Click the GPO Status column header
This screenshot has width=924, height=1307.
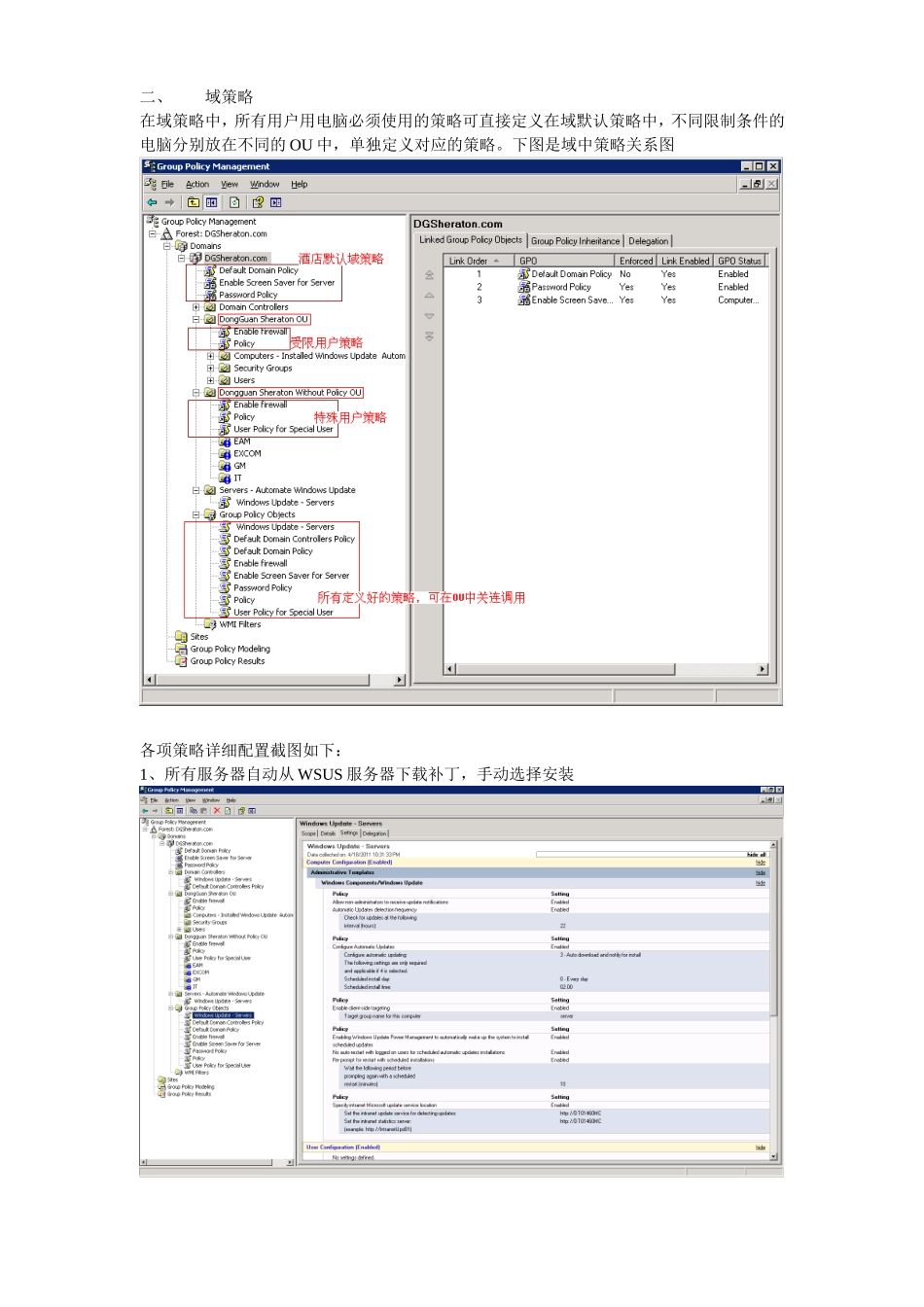click(x=739, y=261)
